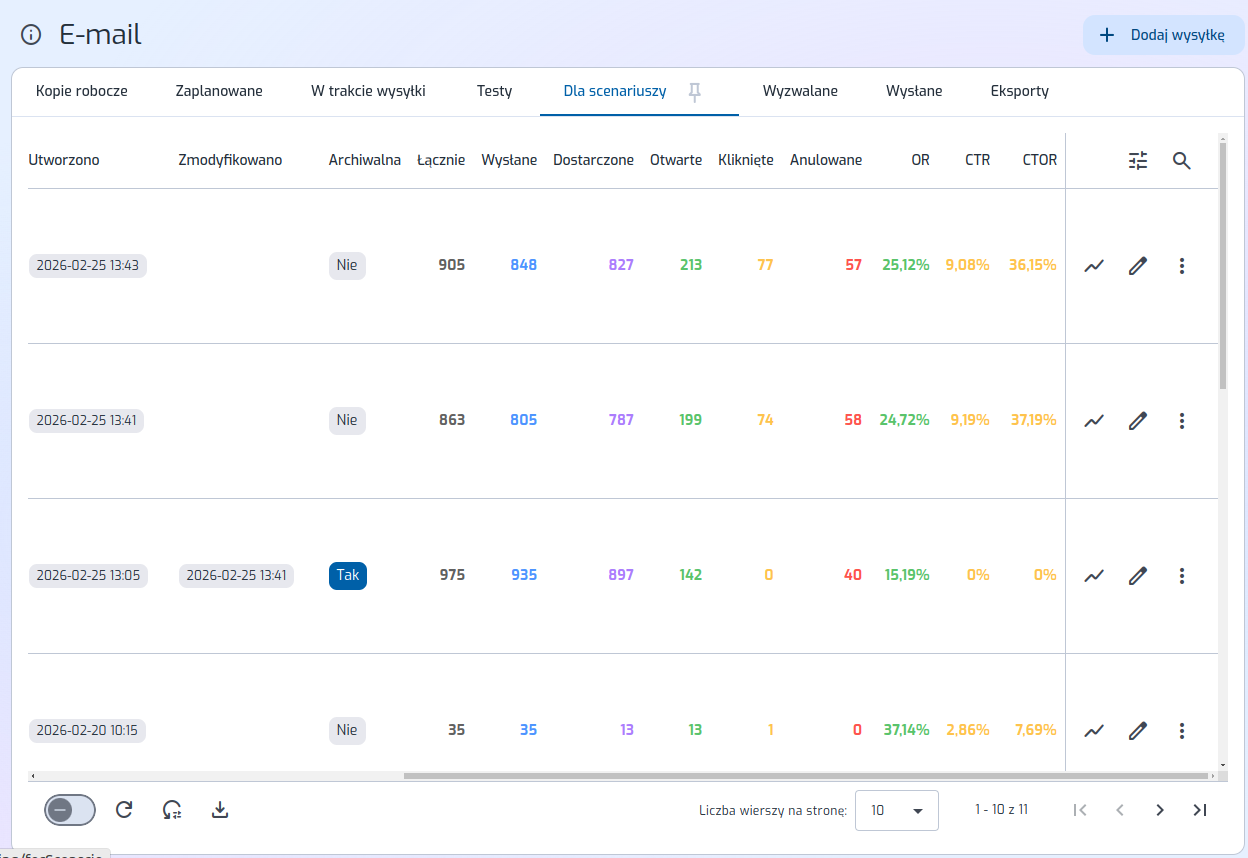Image resolution: width=1248 pixels, height=858 pixels.
Task: Open the rows per page dropdown
Action: [896, 810]
